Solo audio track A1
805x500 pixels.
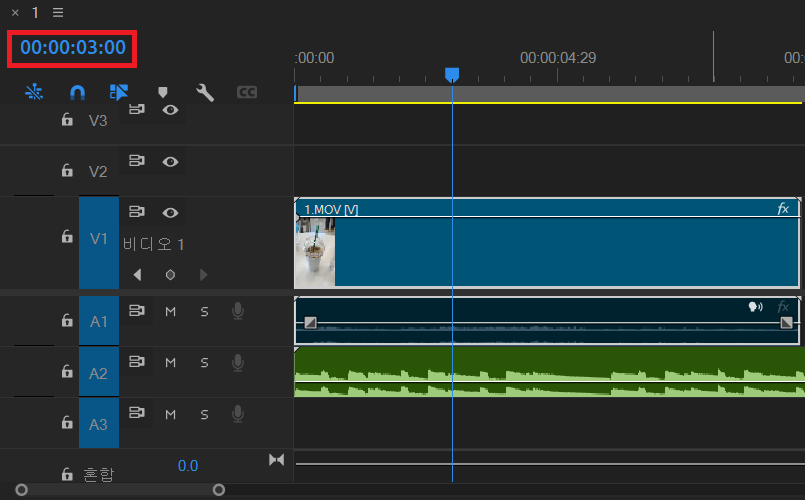click(x=204, y=312)
